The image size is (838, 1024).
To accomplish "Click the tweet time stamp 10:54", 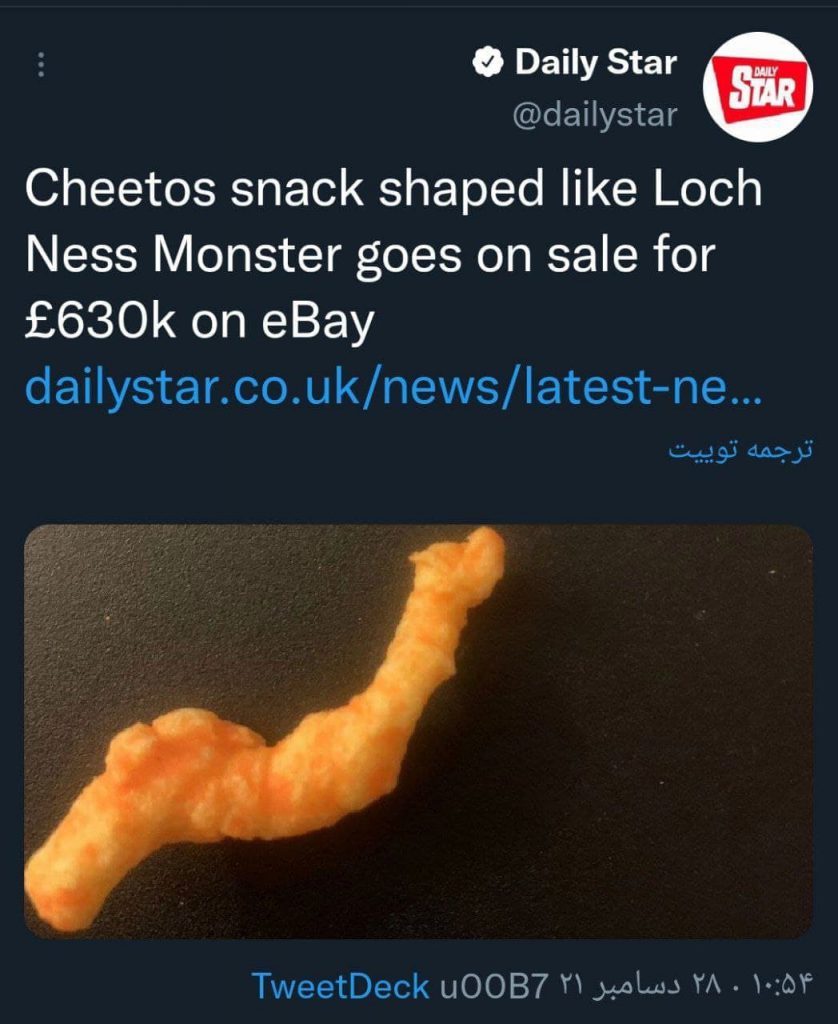I will tap(784, 986).
